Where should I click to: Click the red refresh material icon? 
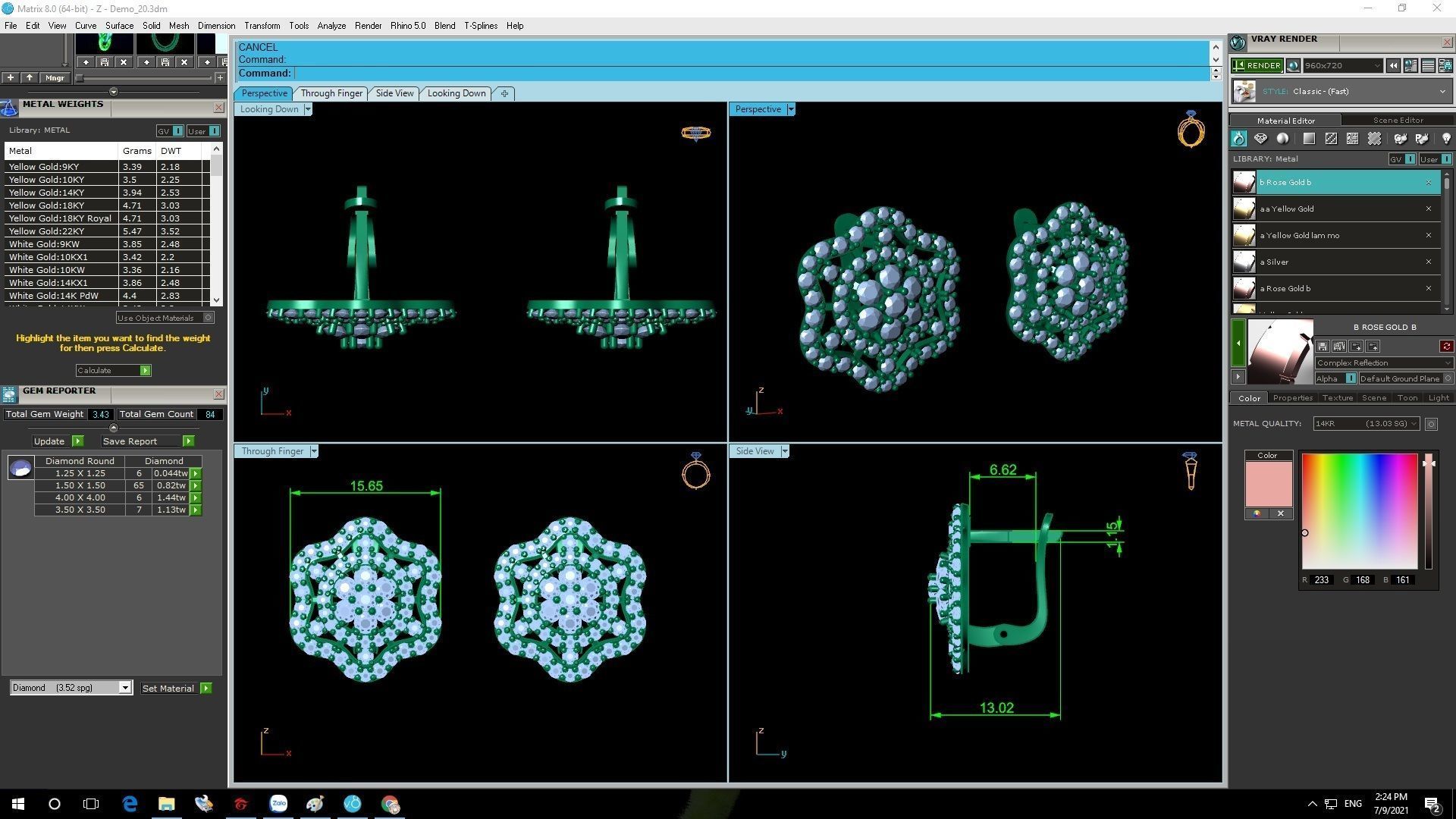(1446, 347)
